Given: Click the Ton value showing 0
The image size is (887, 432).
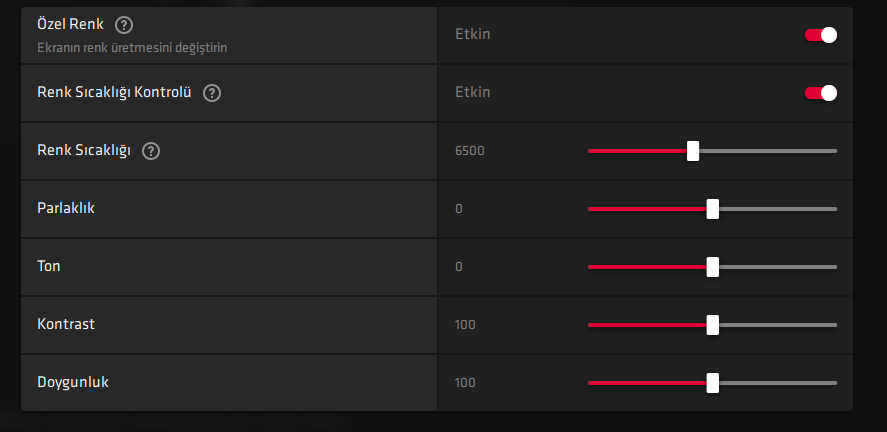Looking at the screenshot, I should 459,267.
